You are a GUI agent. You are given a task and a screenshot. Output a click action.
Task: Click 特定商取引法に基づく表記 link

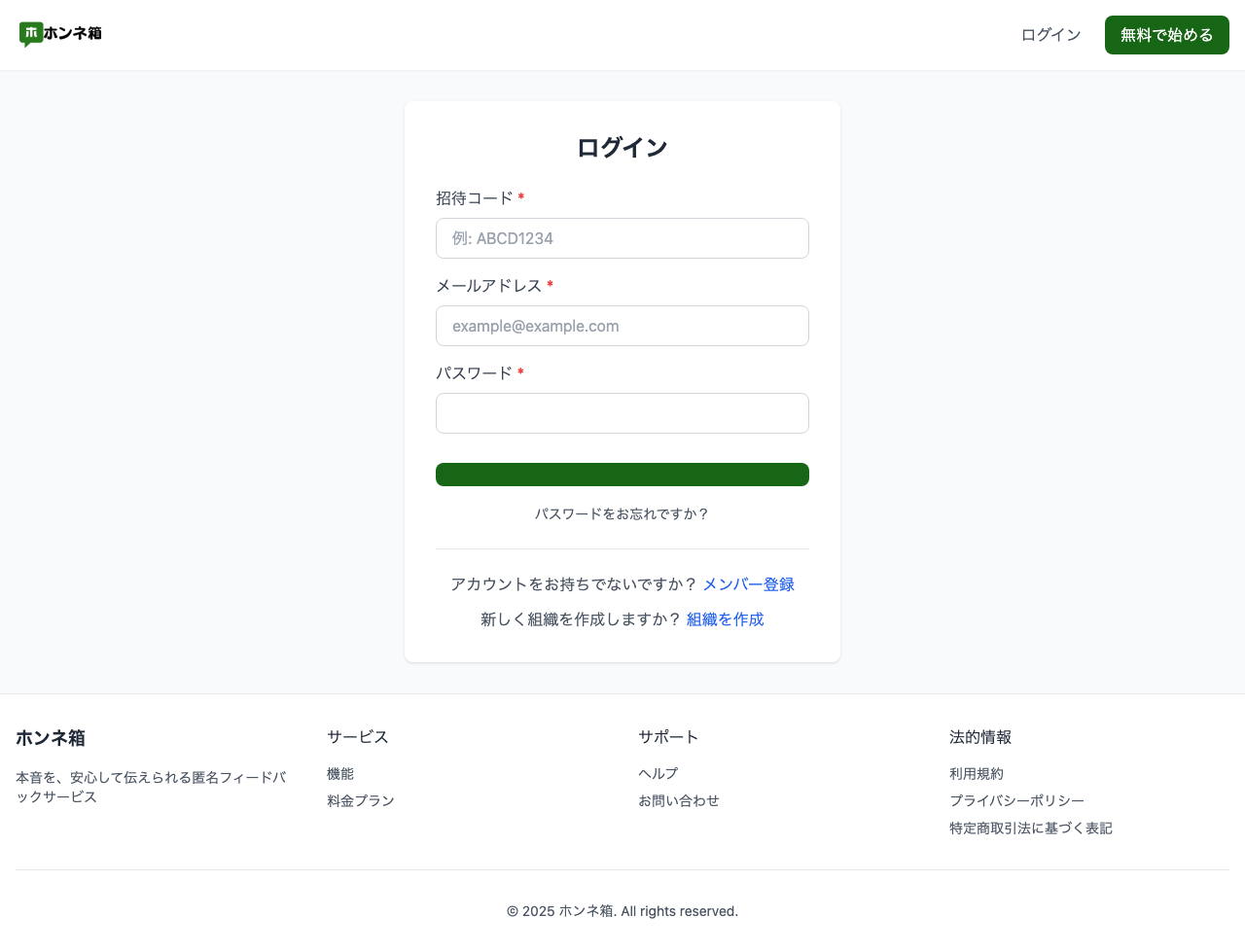[x=1031, y=828]
